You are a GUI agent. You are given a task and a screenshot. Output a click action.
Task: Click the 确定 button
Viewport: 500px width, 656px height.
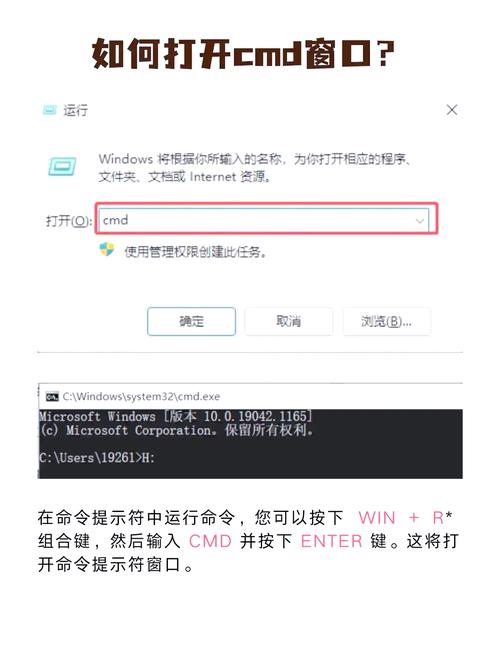pyautogui.click(x=191, y=321)
